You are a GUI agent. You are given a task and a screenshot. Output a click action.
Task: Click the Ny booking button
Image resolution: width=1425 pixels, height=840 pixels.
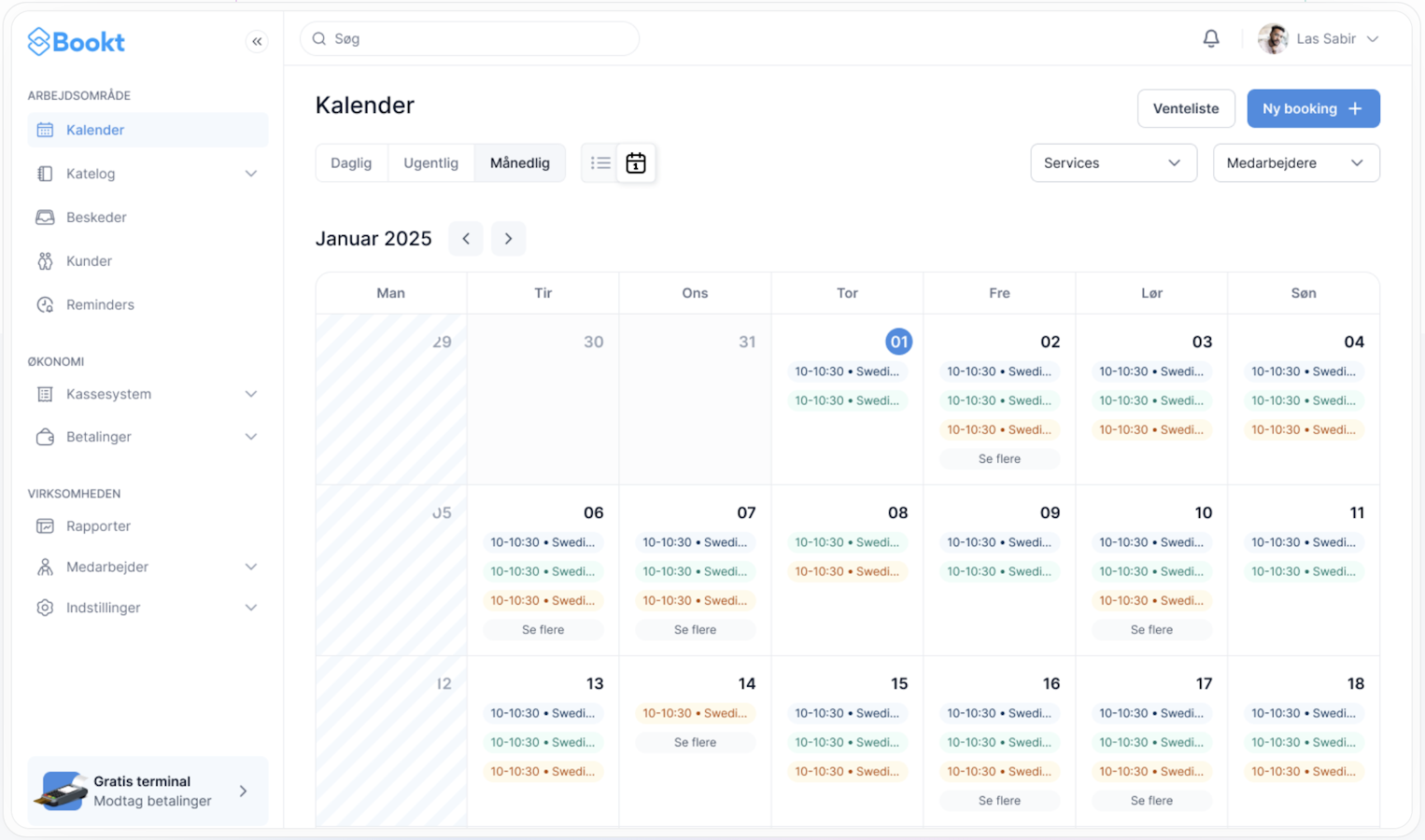[x=1313, y=108]
